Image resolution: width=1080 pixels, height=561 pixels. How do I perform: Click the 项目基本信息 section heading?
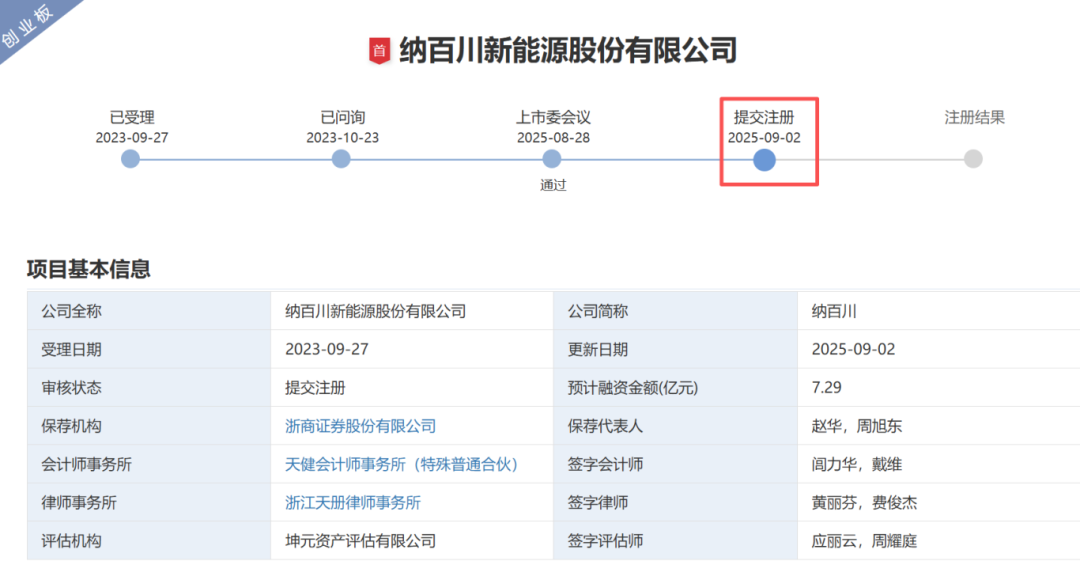[x=88, y=269]
